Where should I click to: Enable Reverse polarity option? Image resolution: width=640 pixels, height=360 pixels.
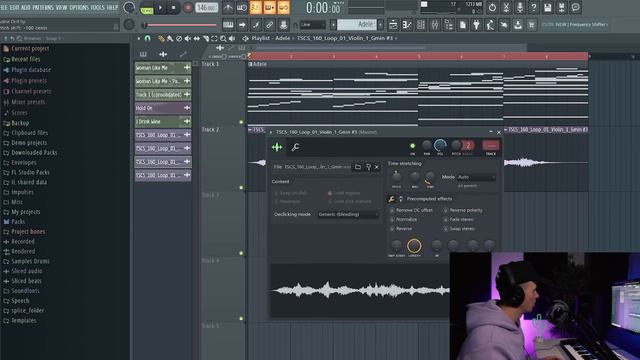click(463, 210)
